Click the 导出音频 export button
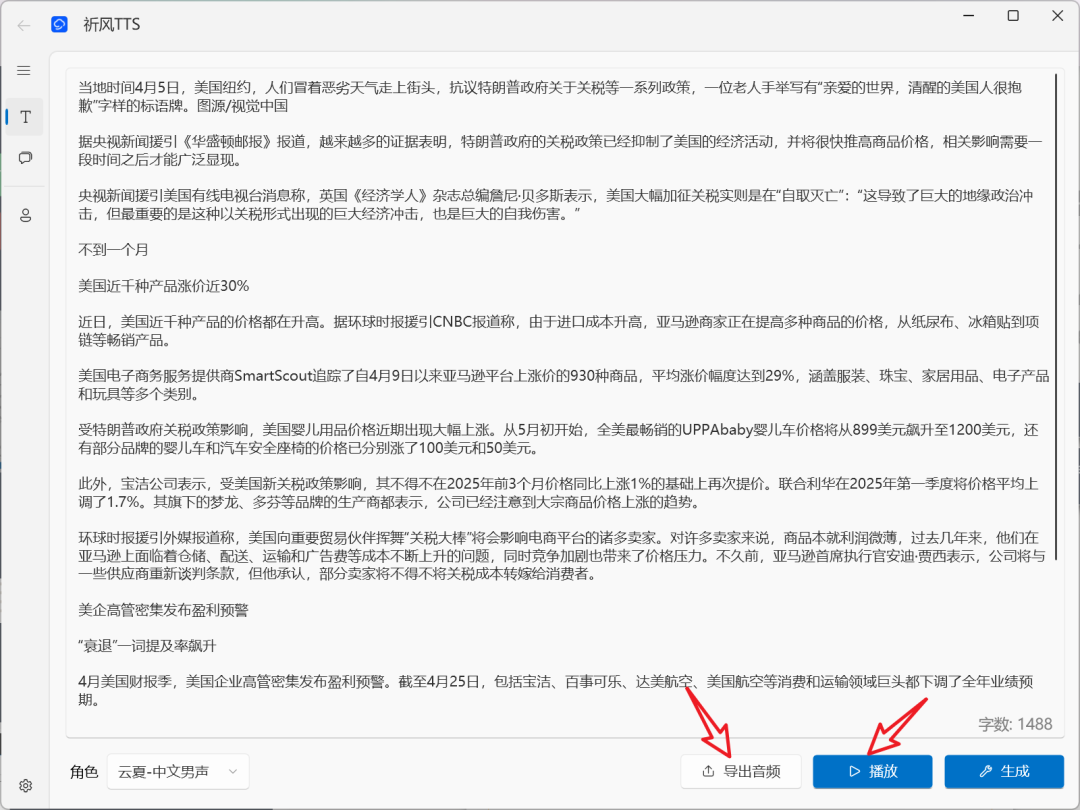 coord(740,771)
